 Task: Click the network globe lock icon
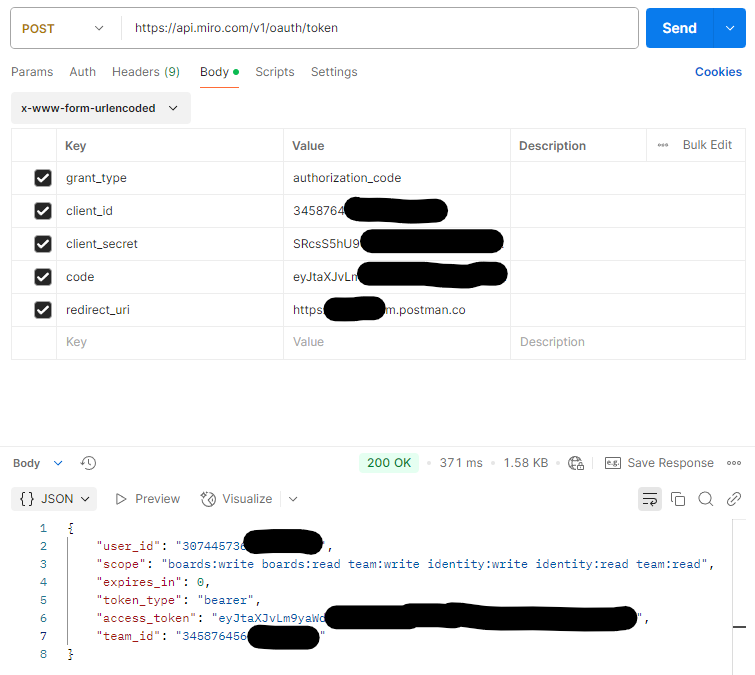576,463
